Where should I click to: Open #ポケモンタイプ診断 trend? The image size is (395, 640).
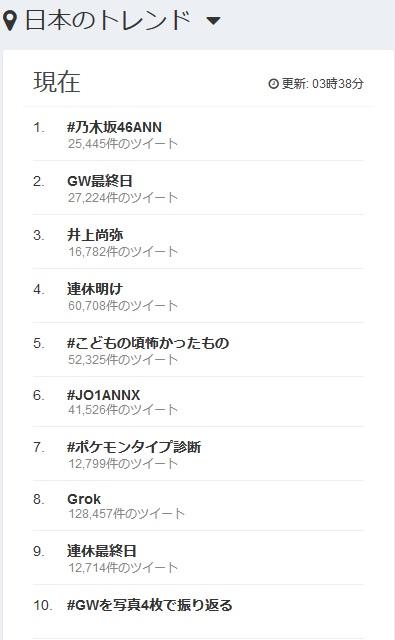point(134,447)
